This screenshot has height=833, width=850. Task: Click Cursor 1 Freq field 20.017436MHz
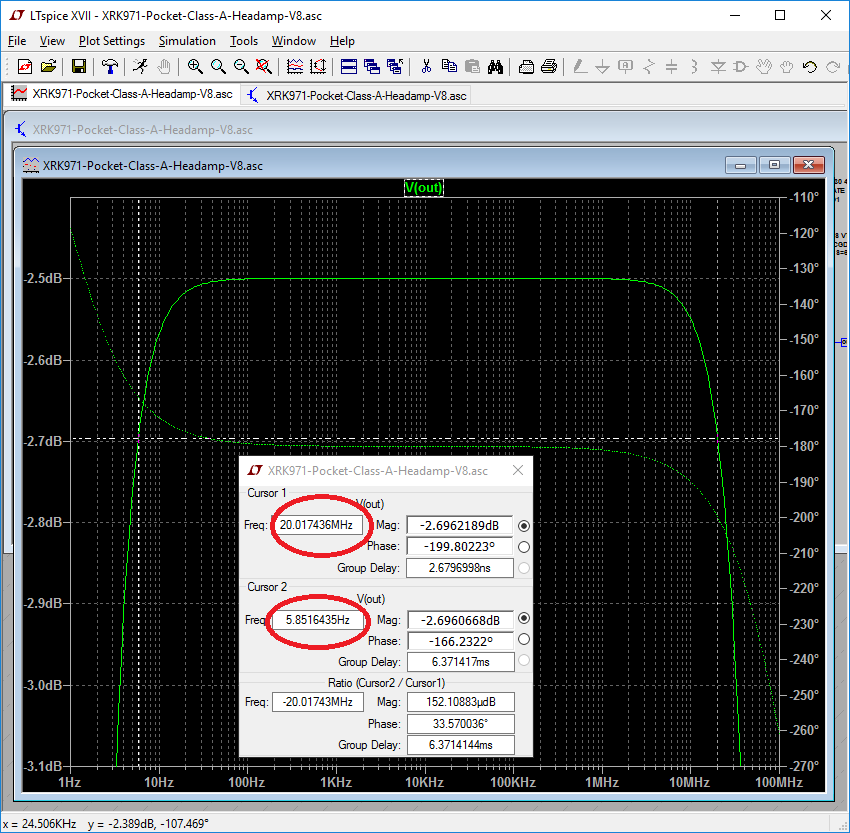[318, 525]
